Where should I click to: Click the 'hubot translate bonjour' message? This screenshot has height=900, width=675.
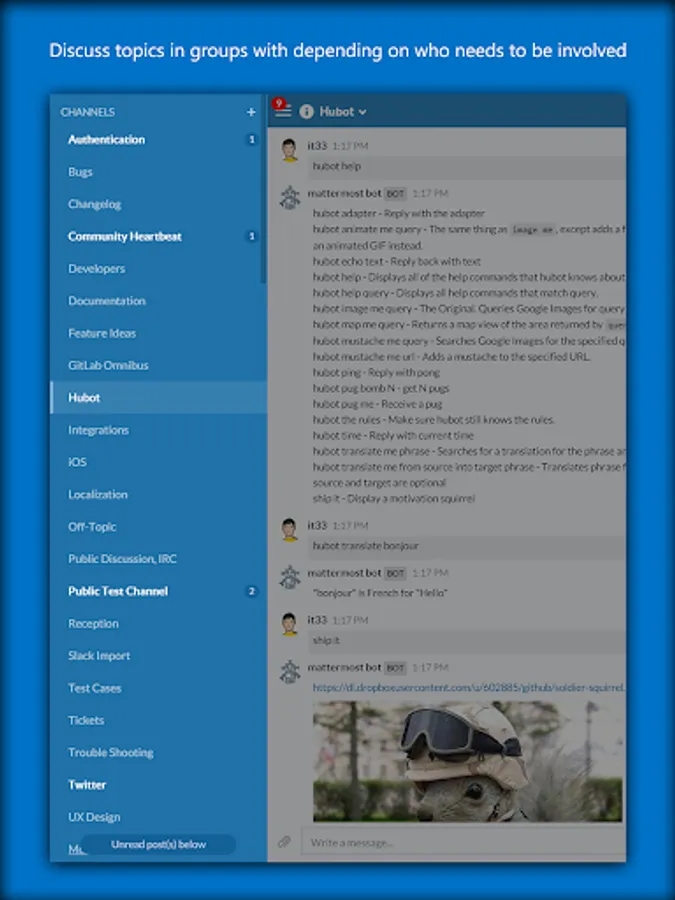tap(366, 546)
